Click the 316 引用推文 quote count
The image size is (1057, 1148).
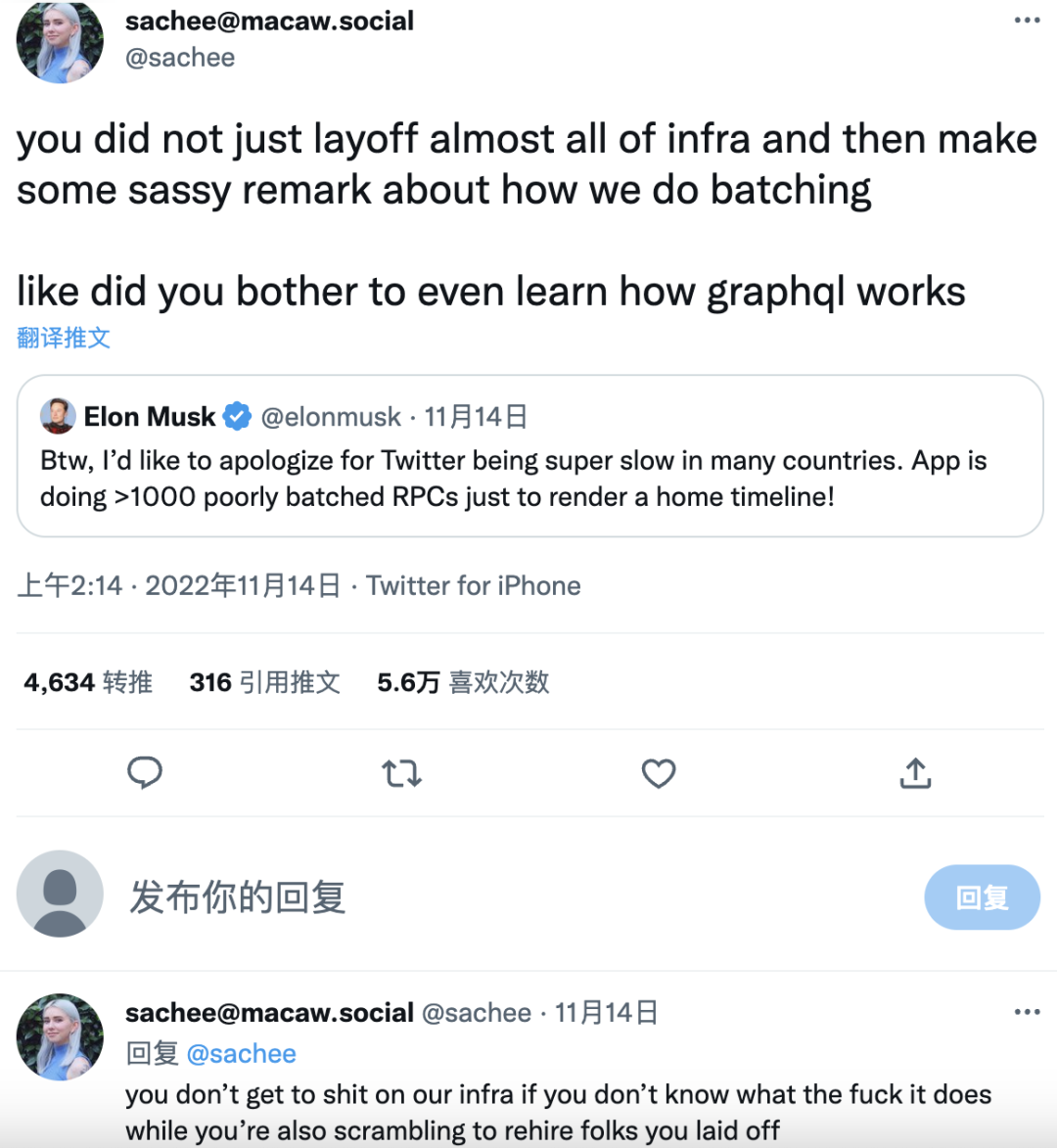pyautogui.click(x=267, y=682)
